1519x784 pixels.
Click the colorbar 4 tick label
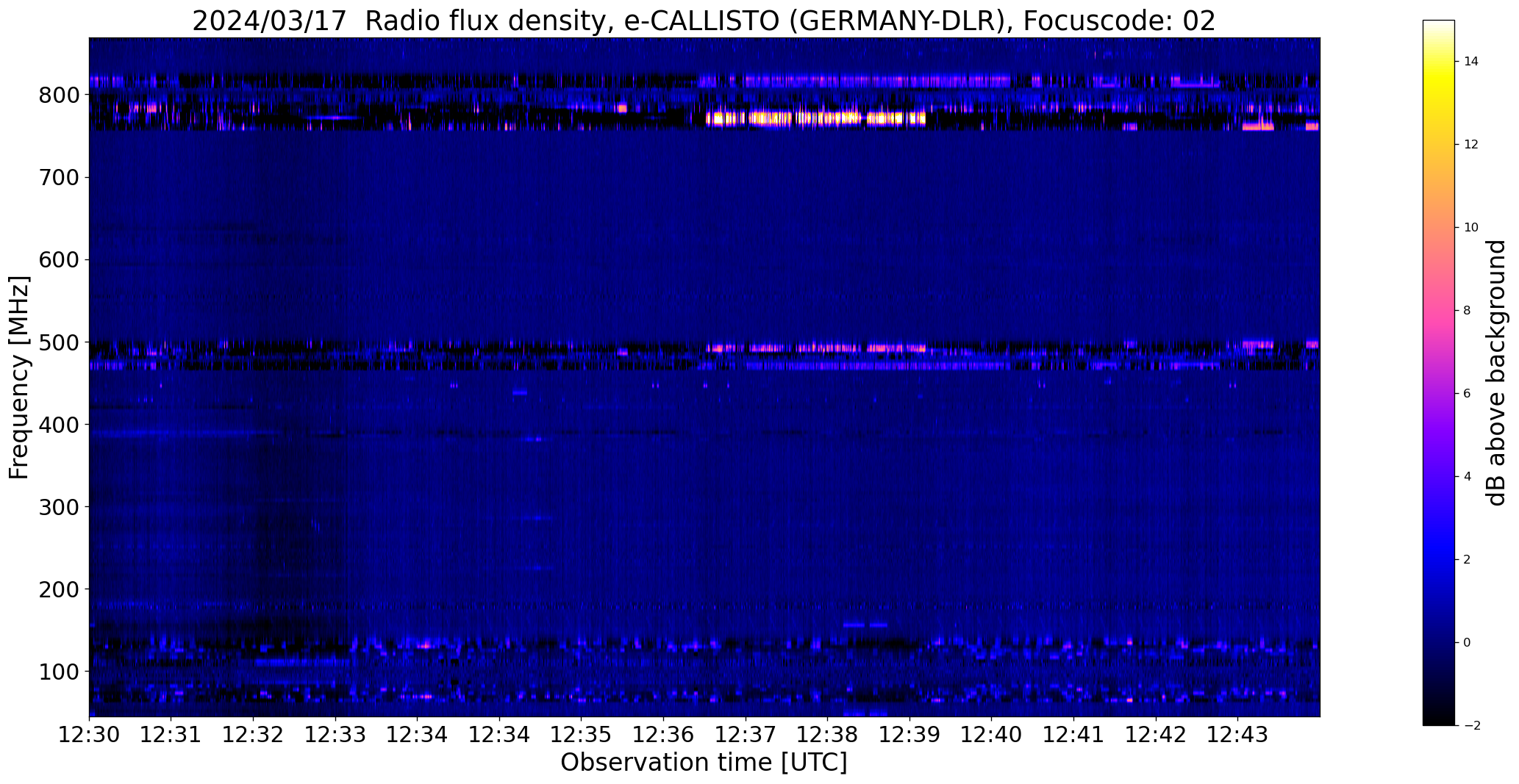tap(1468, 477)
